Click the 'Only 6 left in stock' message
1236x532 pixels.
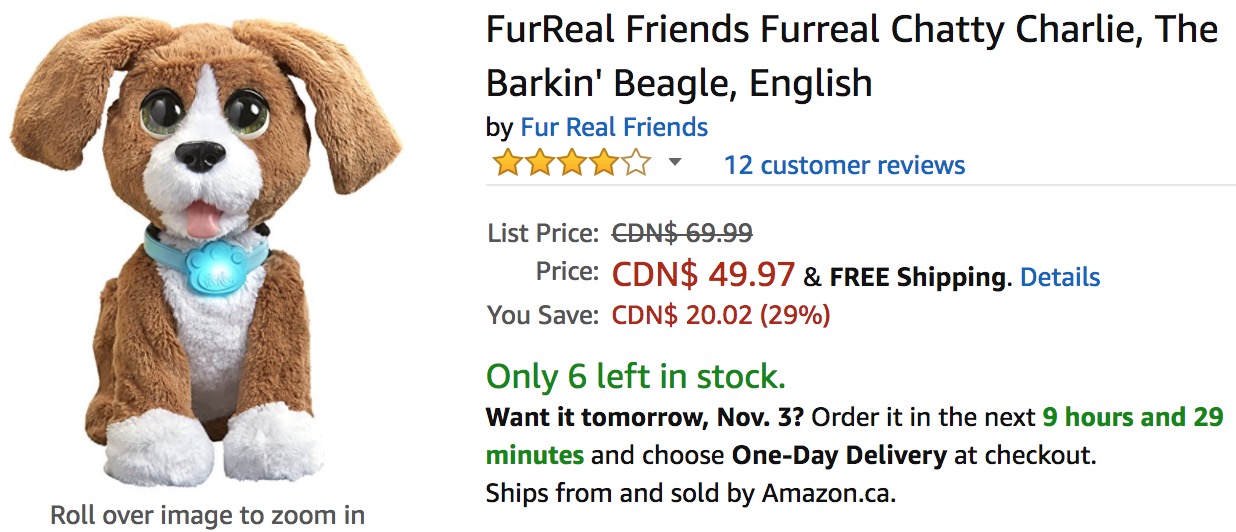pyautogui.click(x=635, y=377)
